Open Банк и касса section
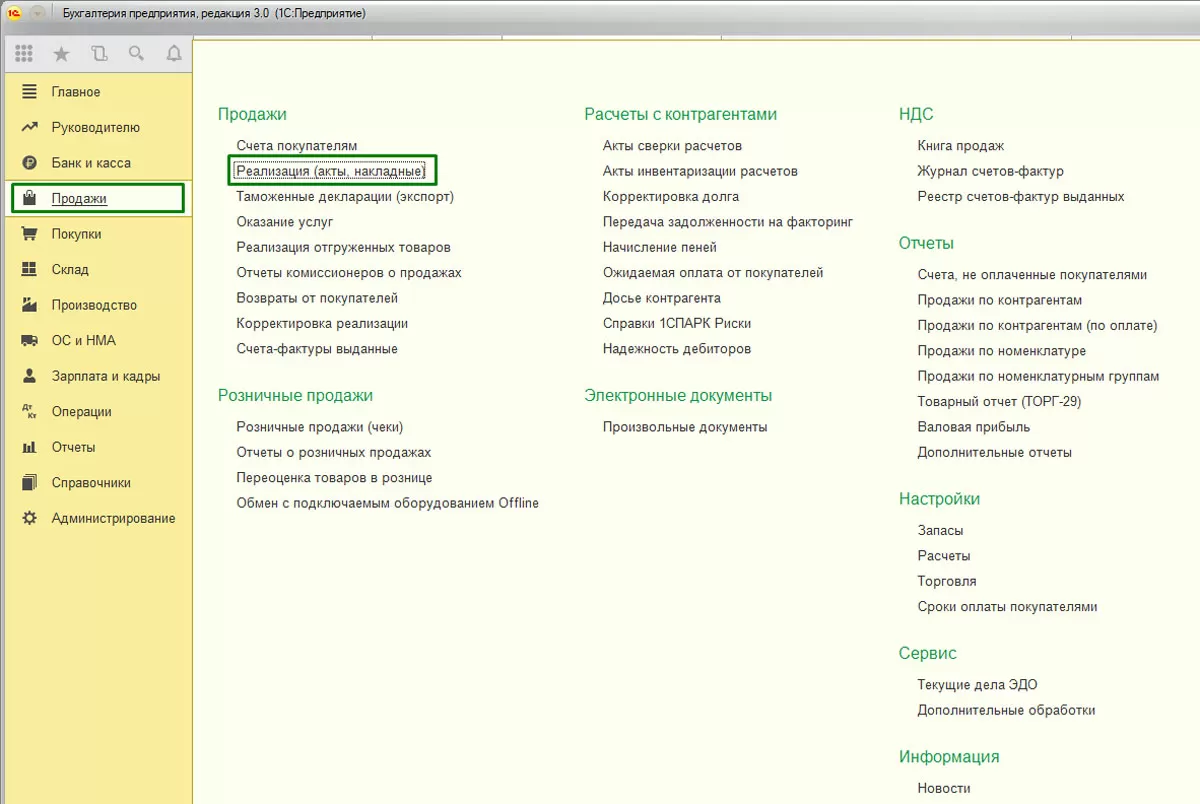The width and height of the screenshot is (1200, 804). (91, 163)
